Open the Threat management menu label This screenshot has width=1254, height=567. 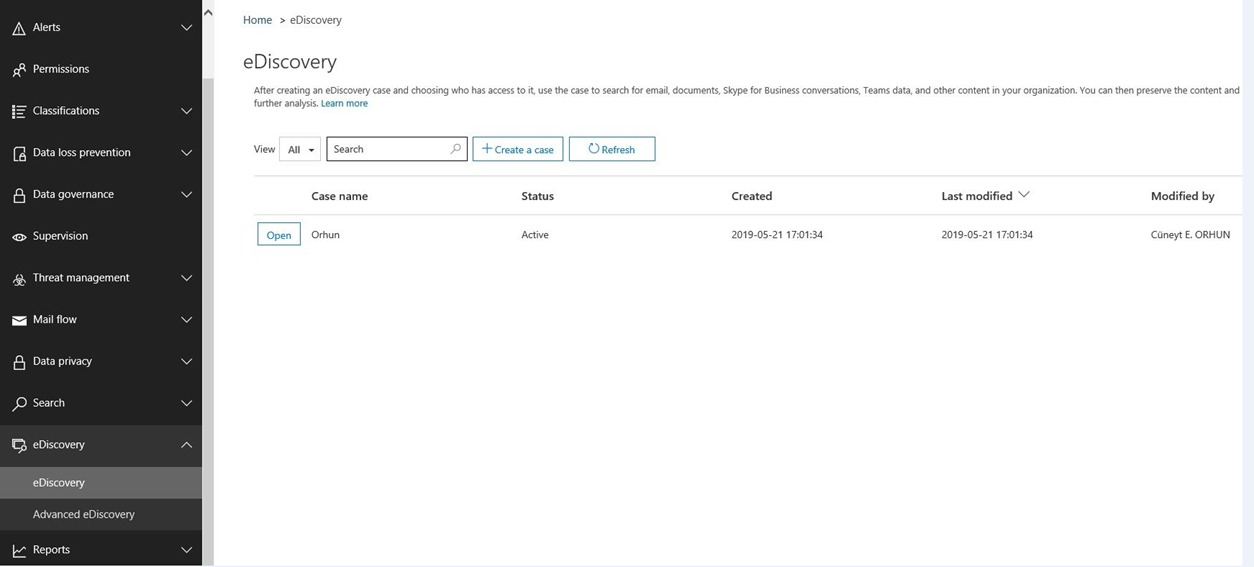[81, 278]
